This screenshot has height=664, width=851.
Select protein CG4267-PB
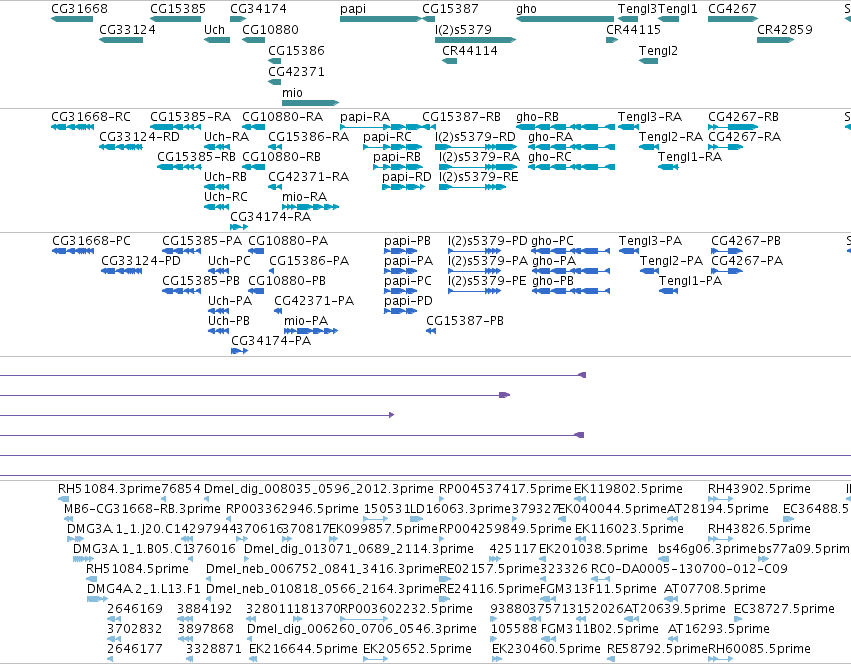(727, 251)
